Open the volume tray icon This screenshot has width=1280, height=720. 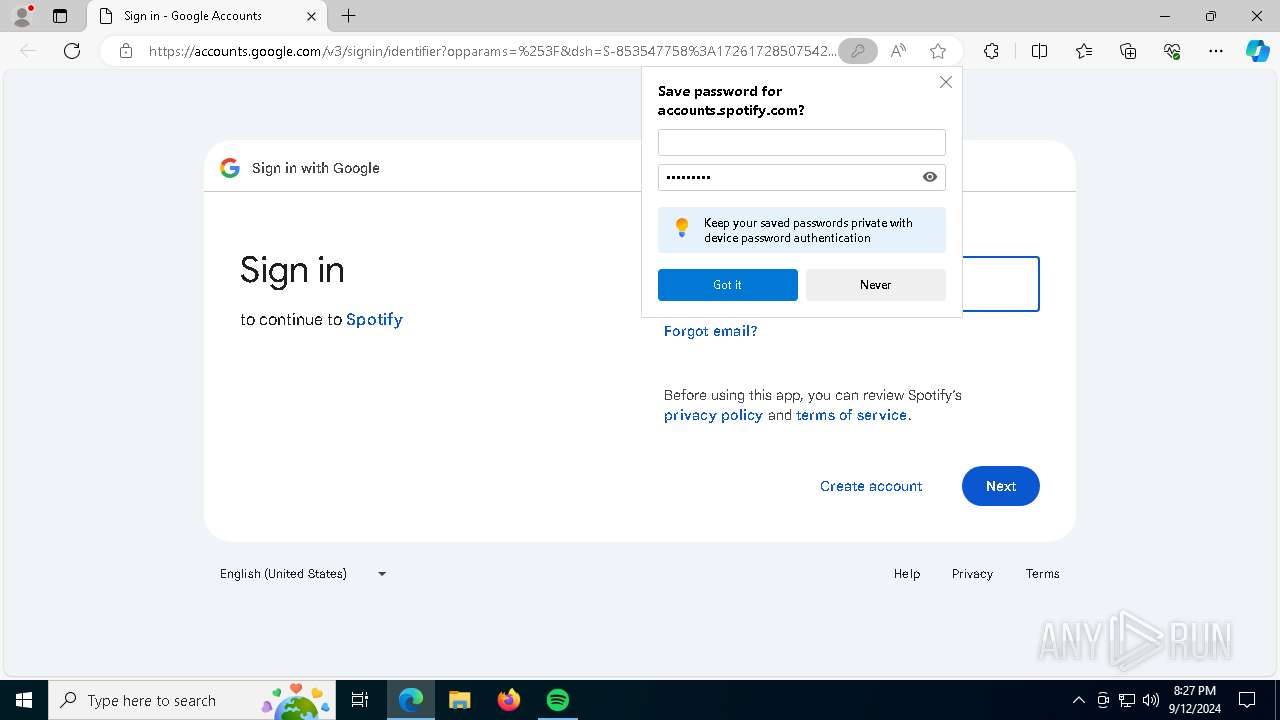[1151, 700]
